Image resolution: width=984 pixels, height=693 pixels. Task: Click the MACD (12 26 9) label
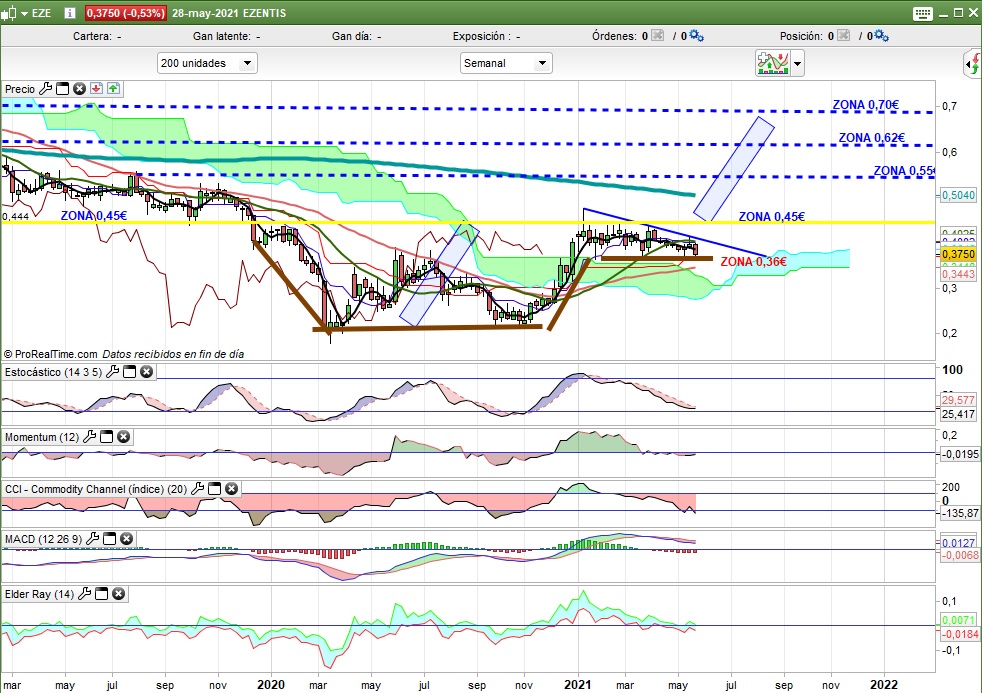(43, 539)
